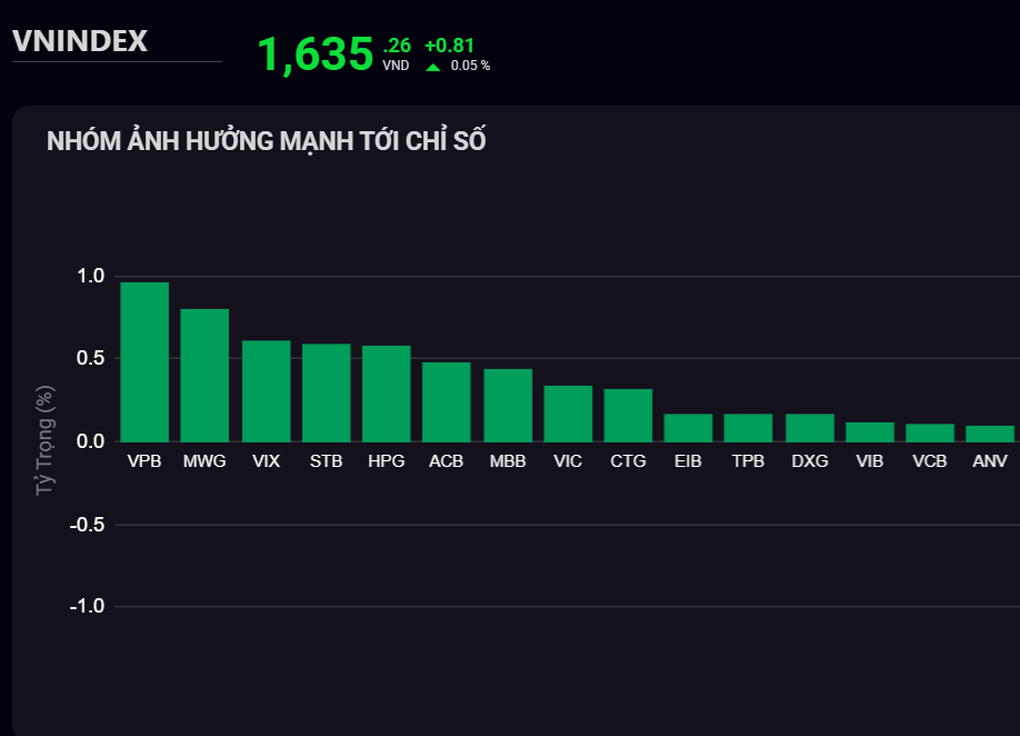Click the TPB ticker label
The width and height of the screenshot is (1020, 736).
[x=748, y=462]
